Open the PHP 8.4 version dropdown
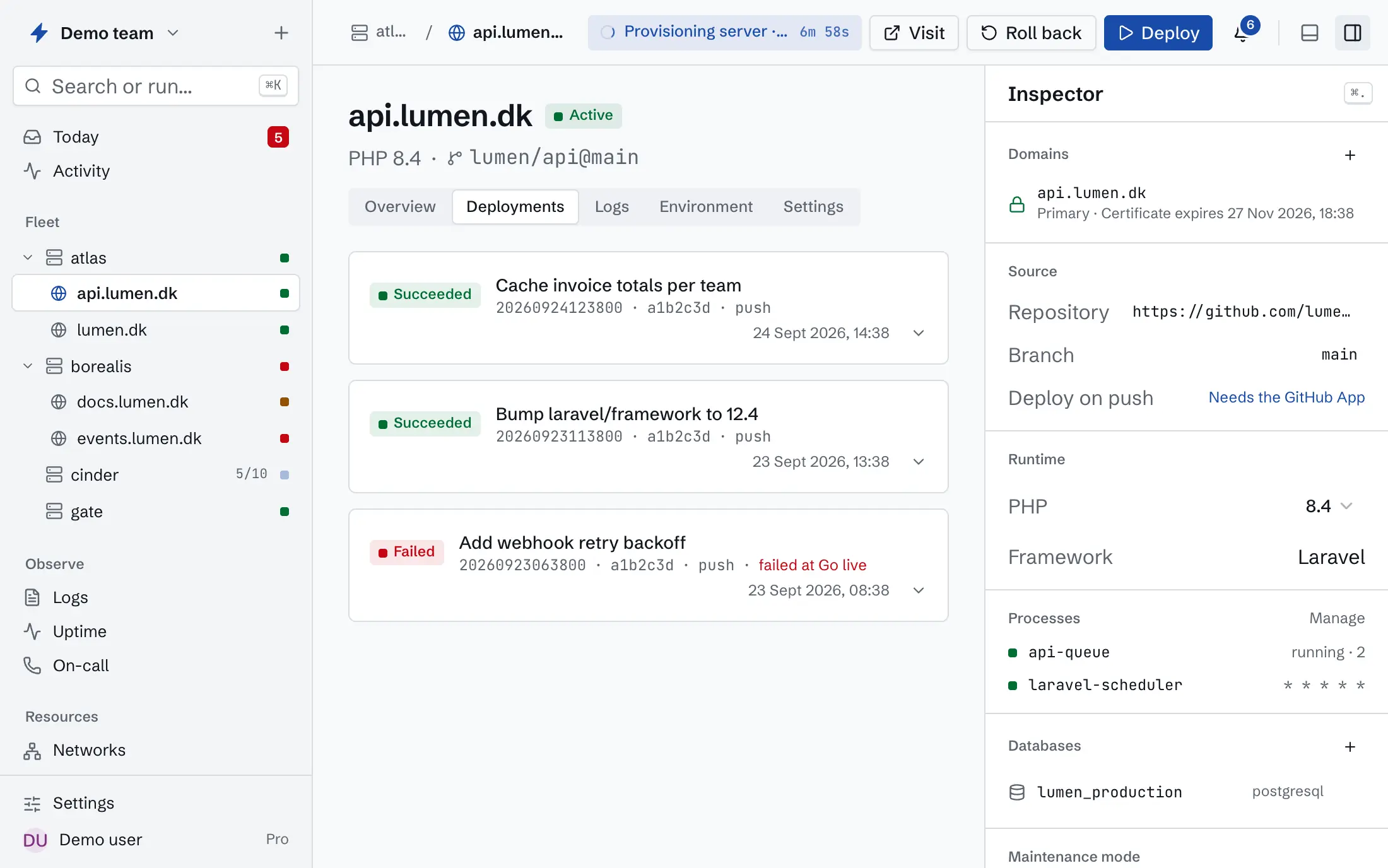Image resolution: width=1388 pixels, height=868 pixels. pyautogui.click(x=1329, y=506)
